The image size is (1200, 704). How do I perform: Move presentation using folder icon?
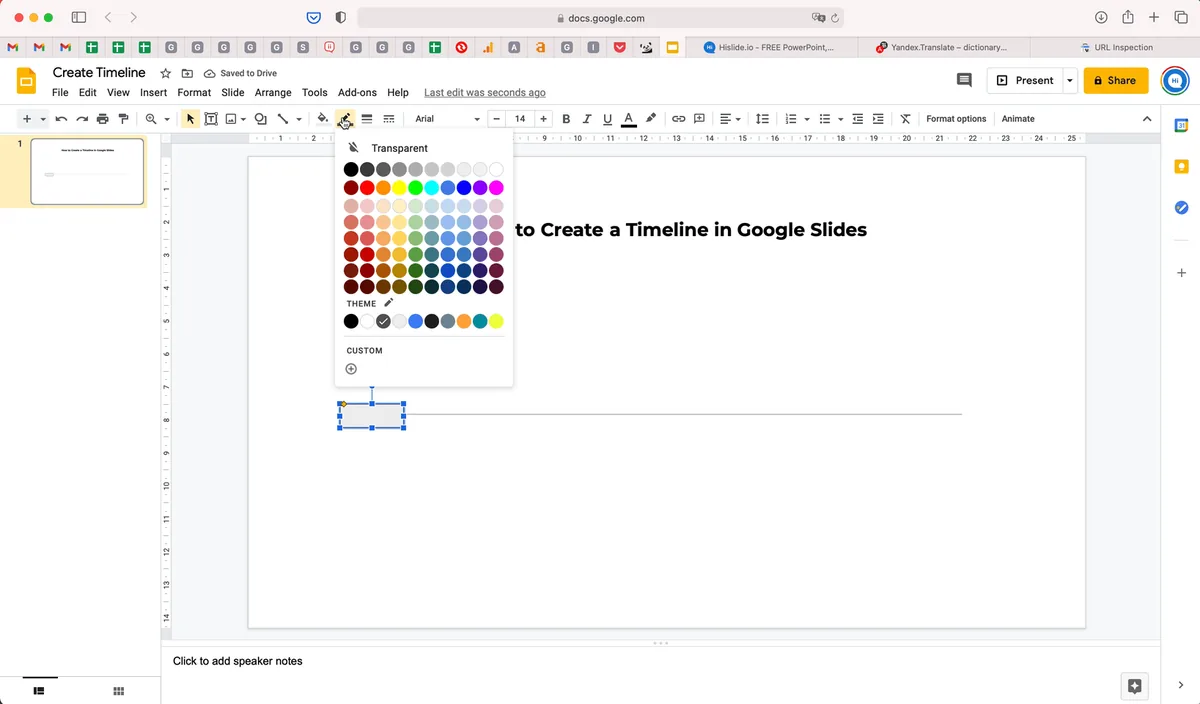(187, 74)
